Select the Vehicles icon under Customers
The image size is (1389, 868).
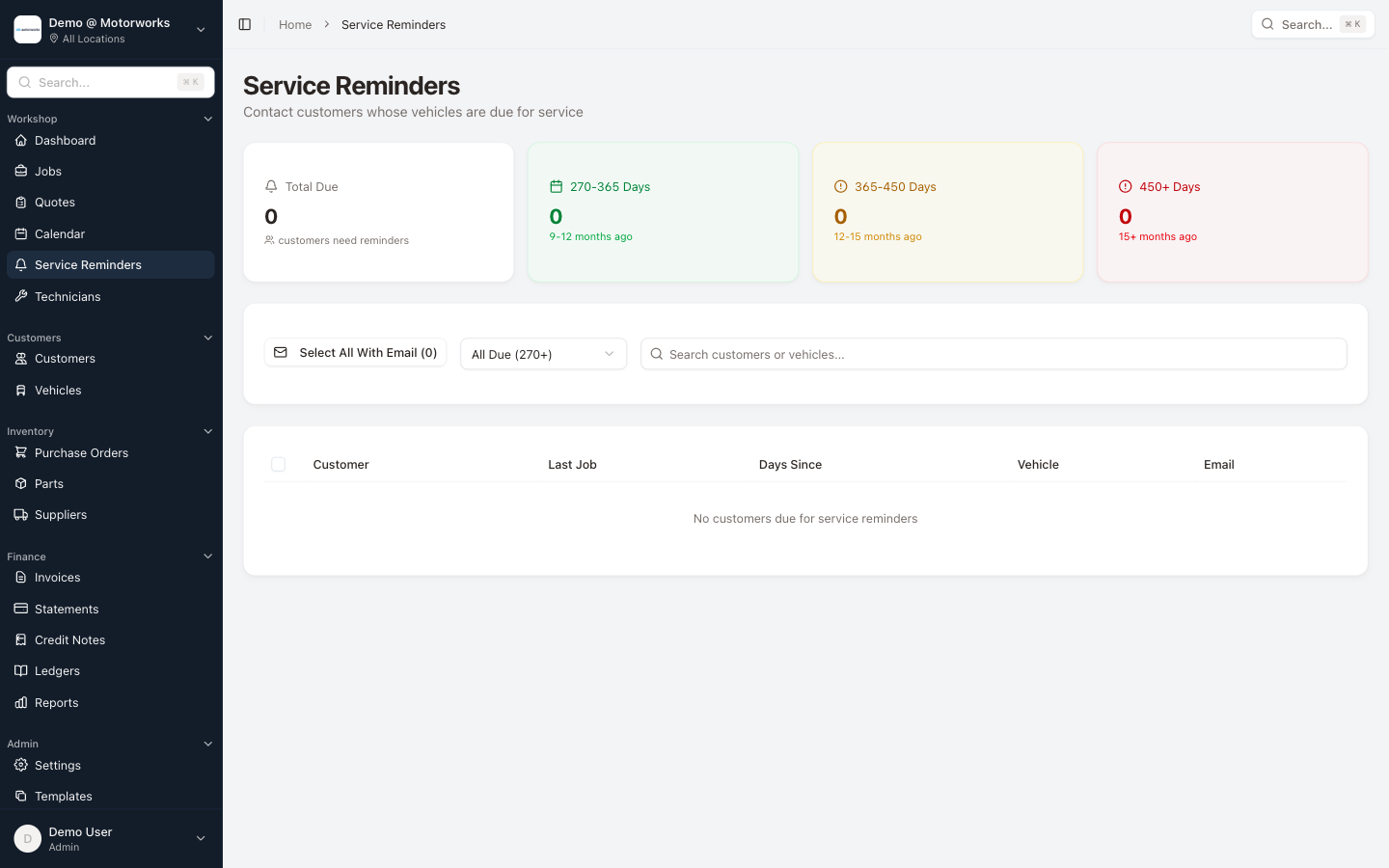[x=20, y=390]
